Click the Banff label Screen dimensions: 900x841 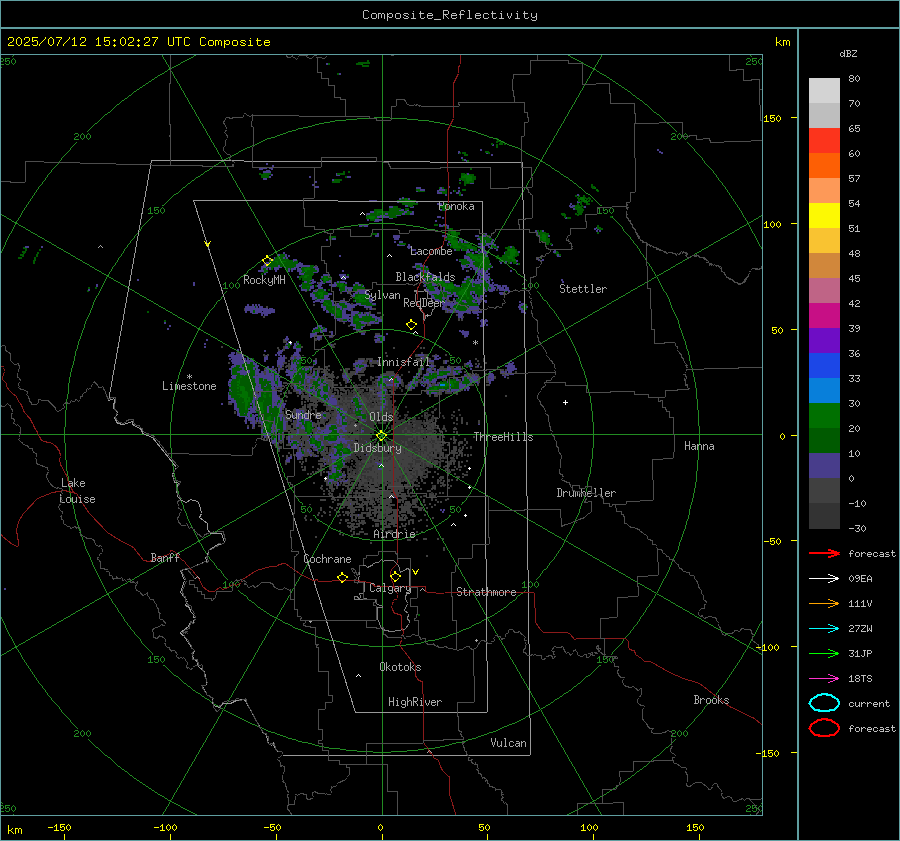click(x=165, y=557)
